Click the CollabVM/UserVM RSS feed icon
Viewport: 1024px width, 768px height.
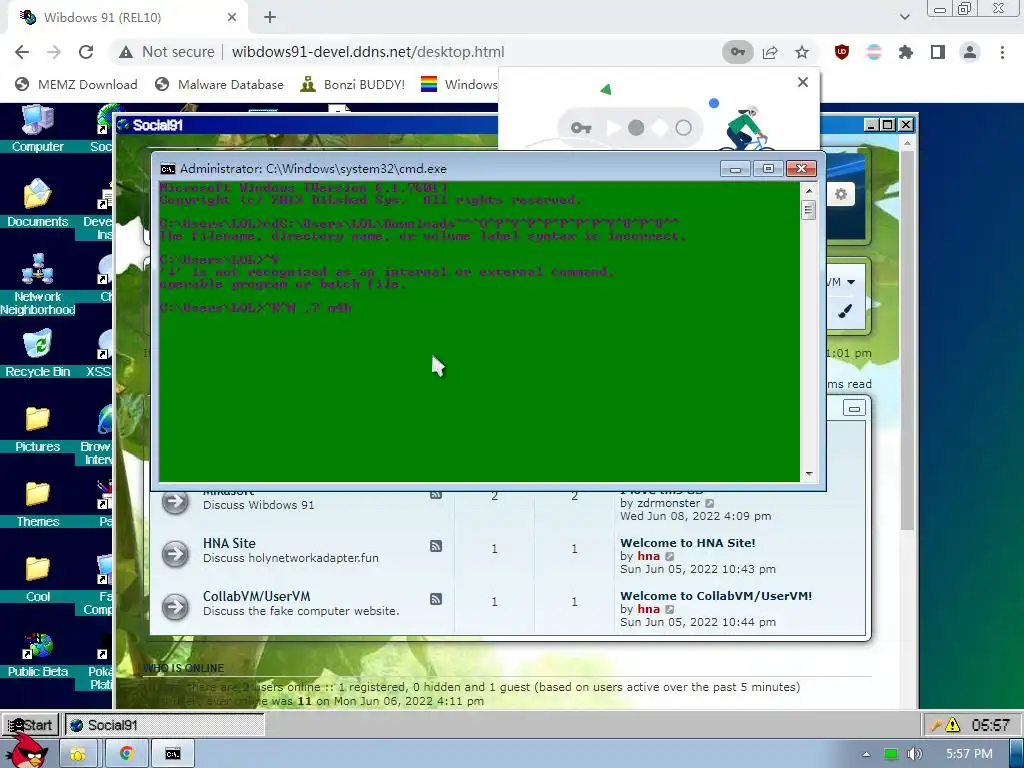[x=436, y=599]
